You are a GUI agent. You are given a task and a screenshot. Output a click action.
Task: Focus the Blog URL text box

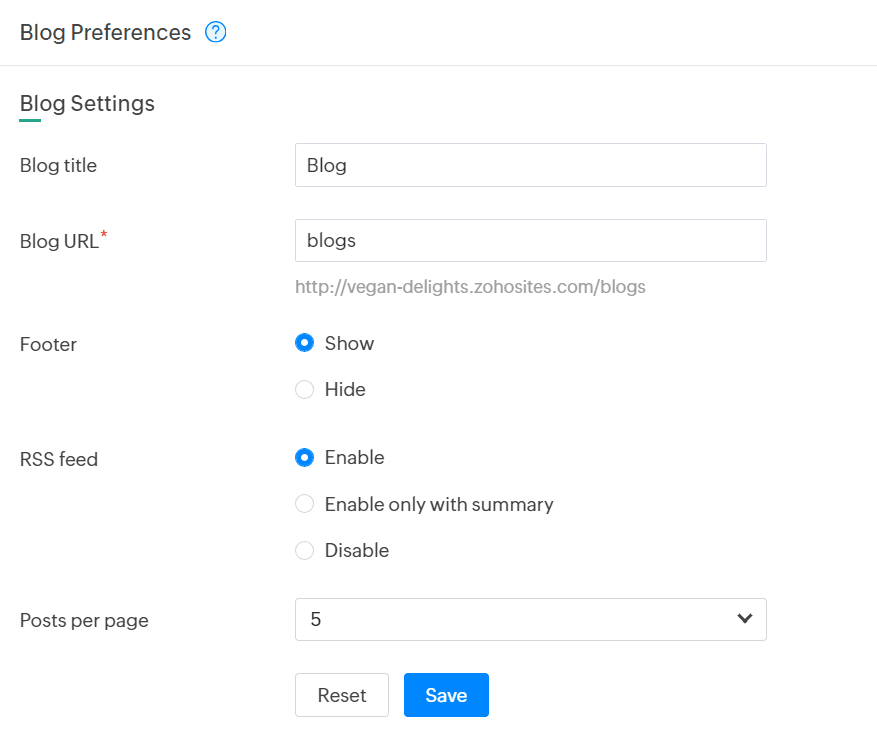[x=531, y=241]
